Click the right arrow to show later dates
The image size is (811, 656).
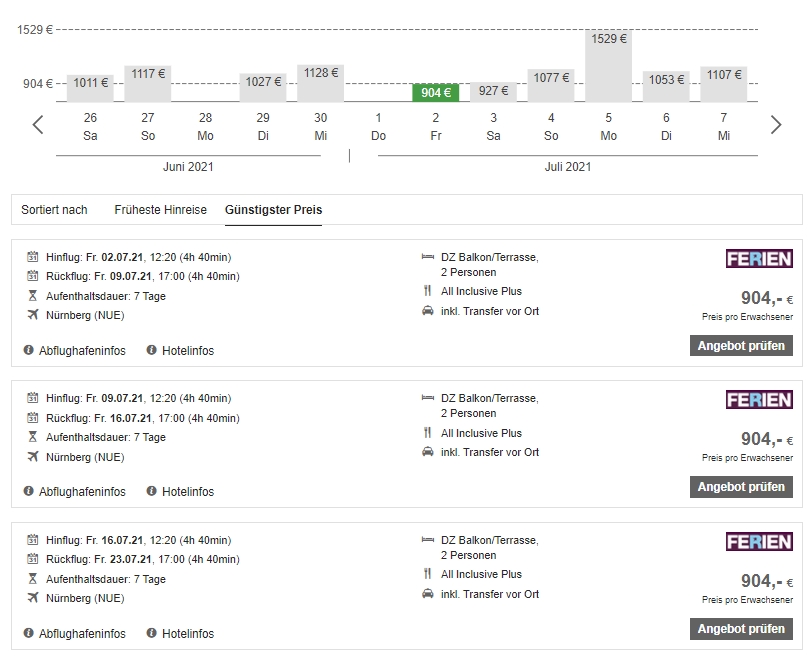click(x=776, y=125)
